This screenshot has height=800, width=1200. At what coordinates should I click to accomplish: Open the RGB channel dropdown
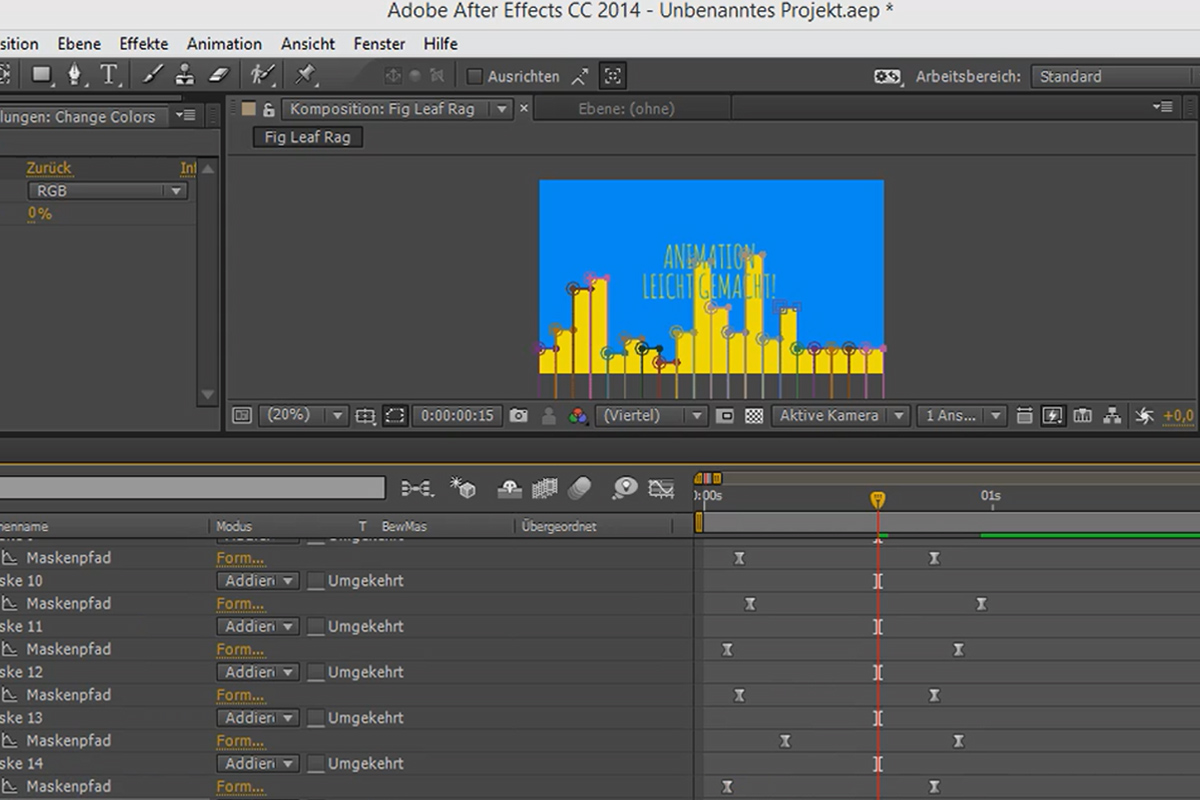tap(107, 191)
